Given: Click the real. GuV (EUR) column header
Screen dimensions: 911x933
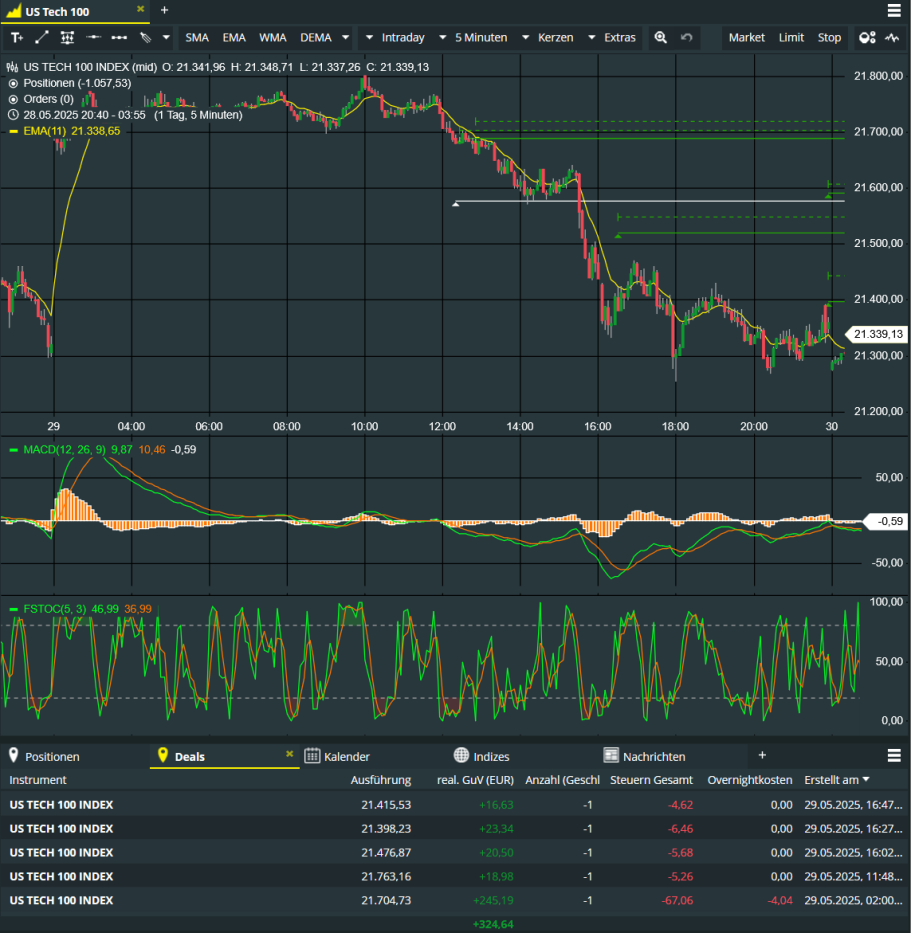Looking at the screenshot, I should coord(475,780).
